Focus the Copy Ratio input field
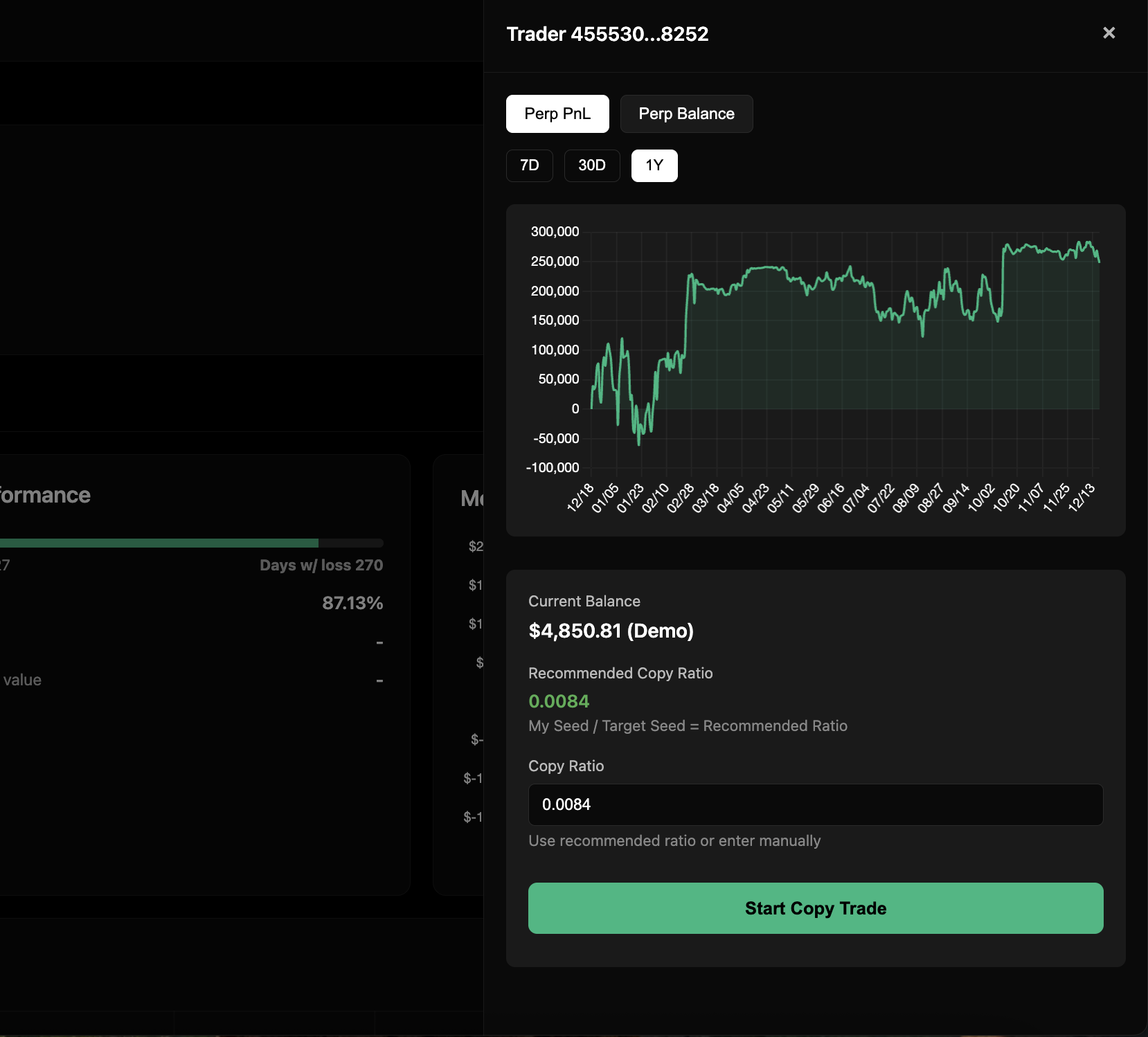Image resolution: width=1148 pixels, height=1037 pixels. [816, 804]
